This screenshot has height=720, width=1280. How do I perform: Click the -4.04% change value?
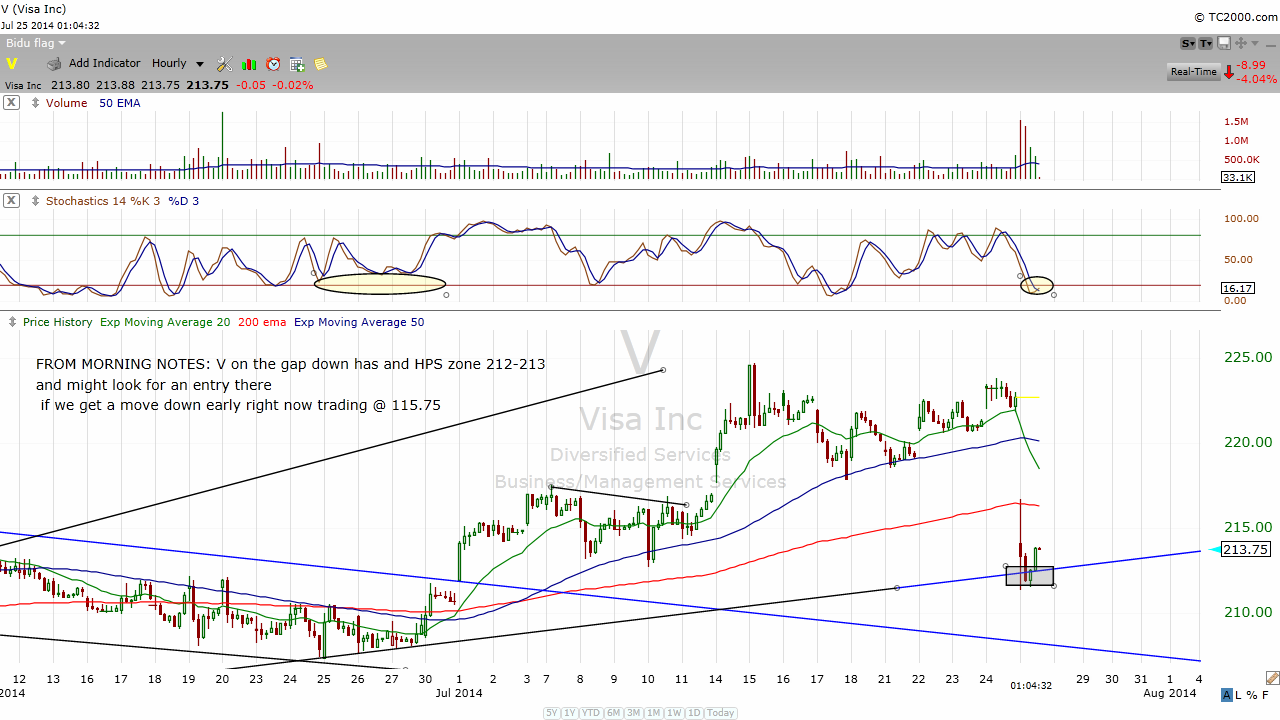pyautogui.click(x=1257, y=79)
